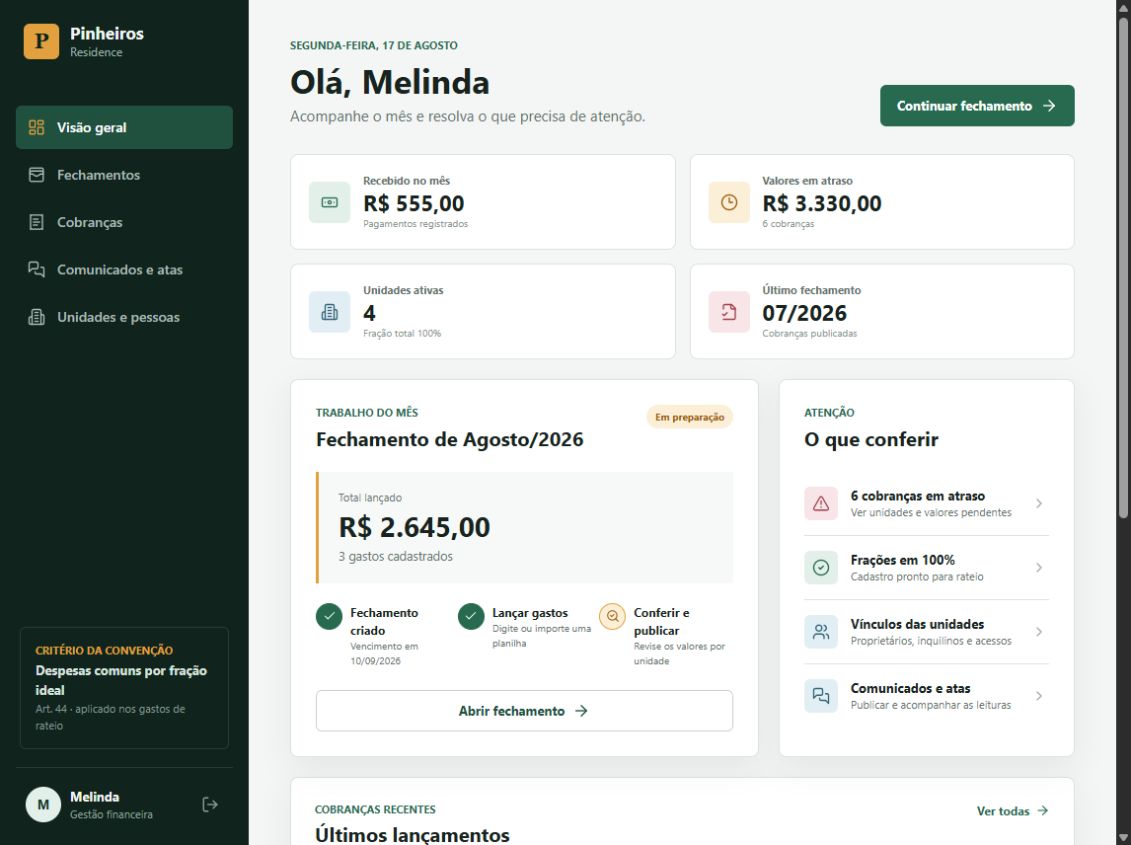Image resolution: width=1131 pixels, height=845 pixels.
Task: Click the document icon in Último fechamento card
Action: click(x=729, y=312)
